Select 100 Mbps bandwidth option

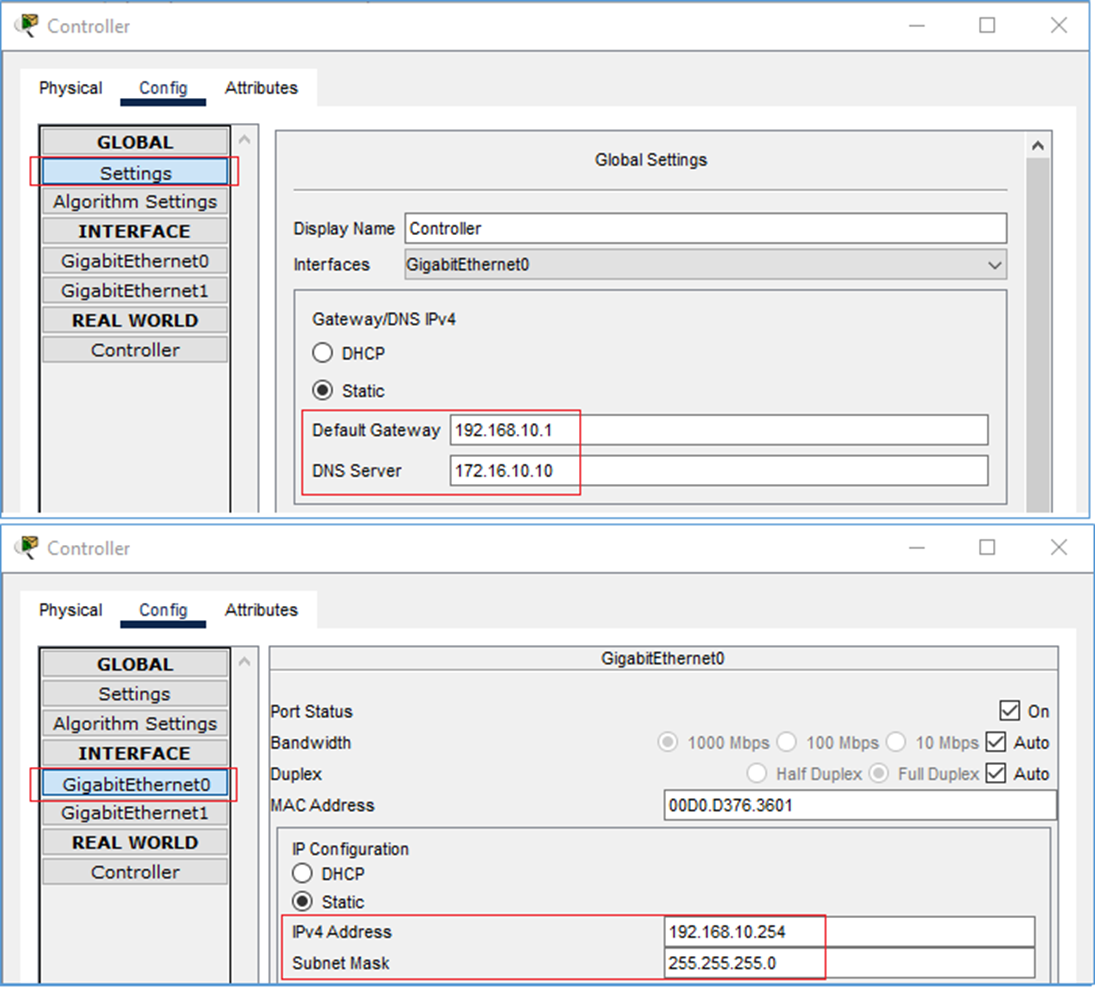[788, 742]
